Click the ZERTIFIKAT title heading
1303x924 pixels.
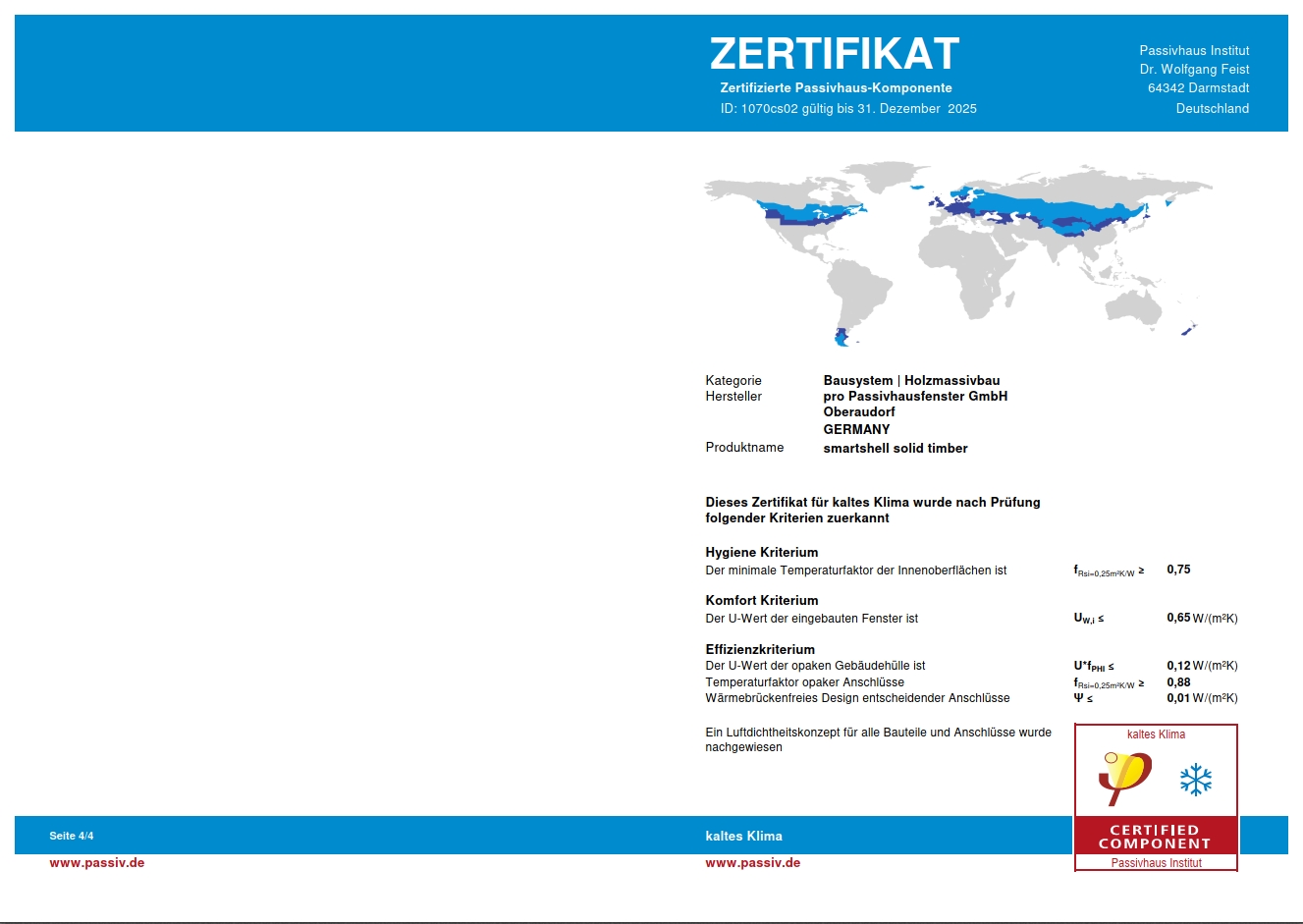click(x=834, y=54)
